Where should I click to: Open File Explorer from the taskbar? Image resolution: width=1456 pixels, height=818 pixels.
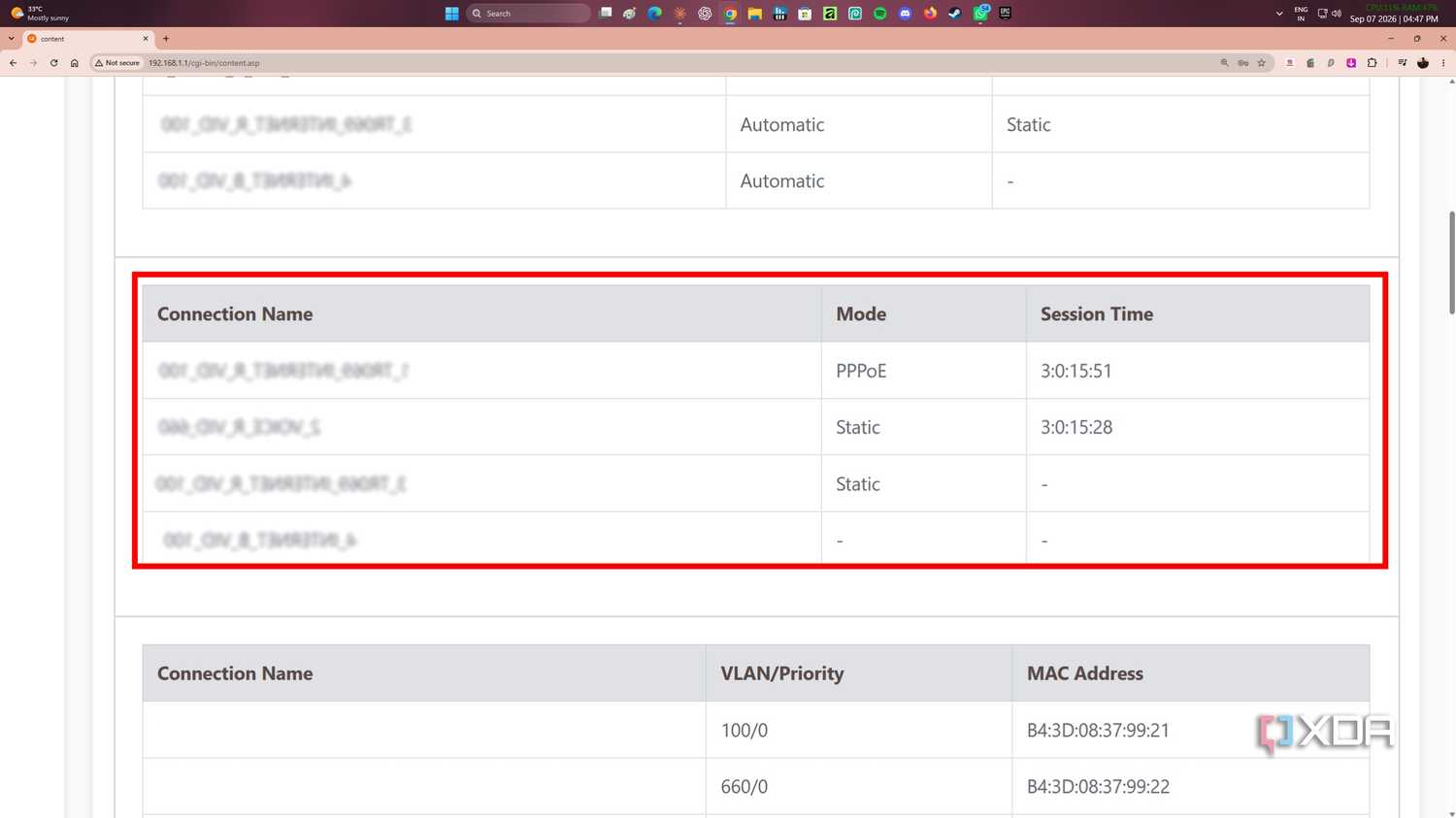coord(754,14)
